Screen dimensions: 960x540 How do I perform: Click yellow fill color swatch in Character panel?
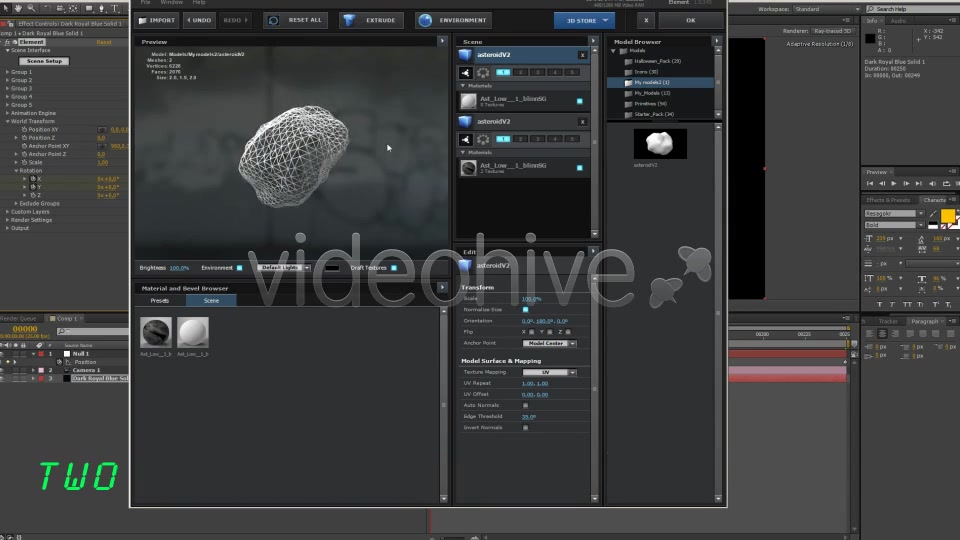point(947,215)
